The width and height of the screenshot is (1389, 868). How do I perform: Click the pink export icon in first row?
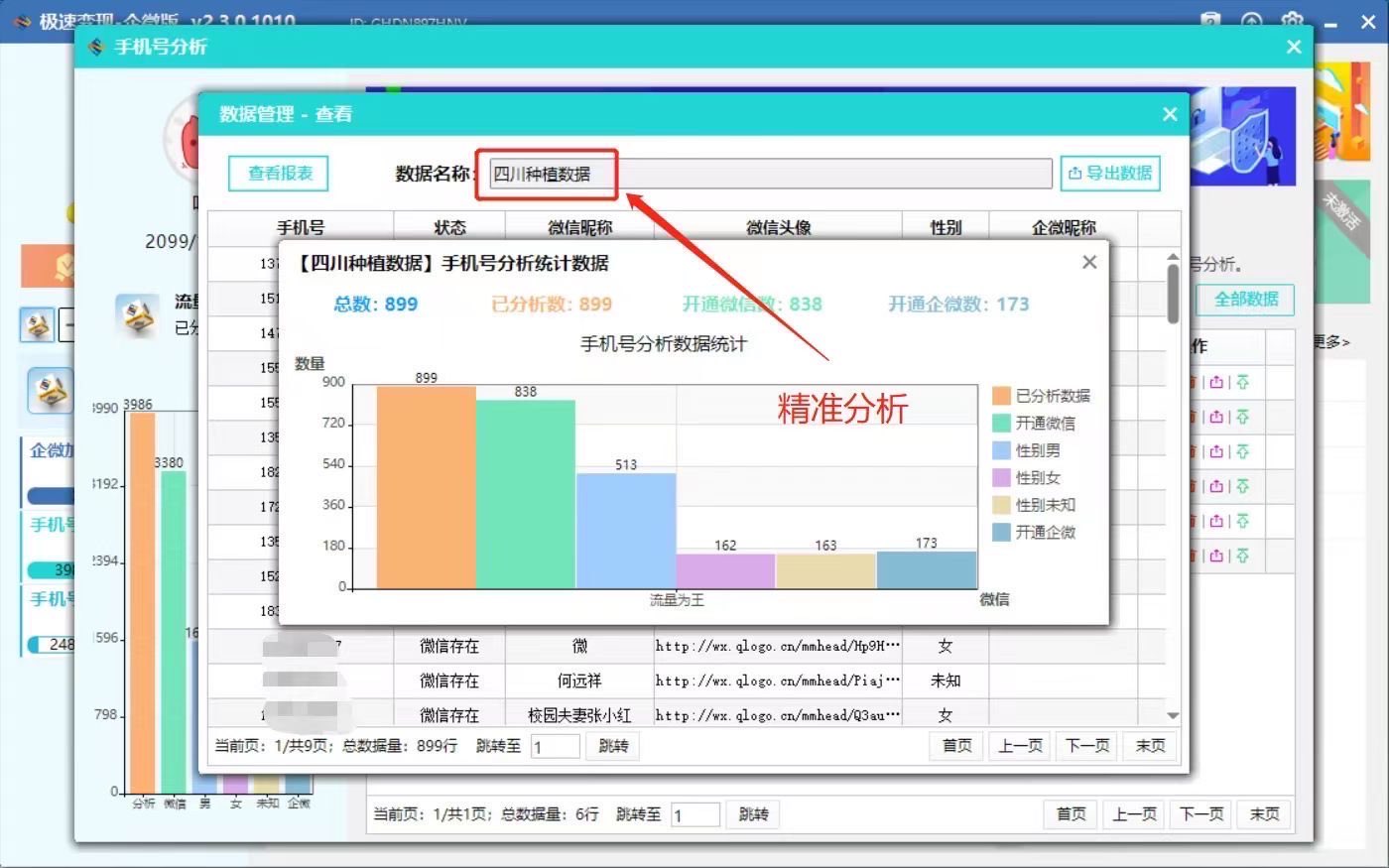click(x=1216, y=383)
